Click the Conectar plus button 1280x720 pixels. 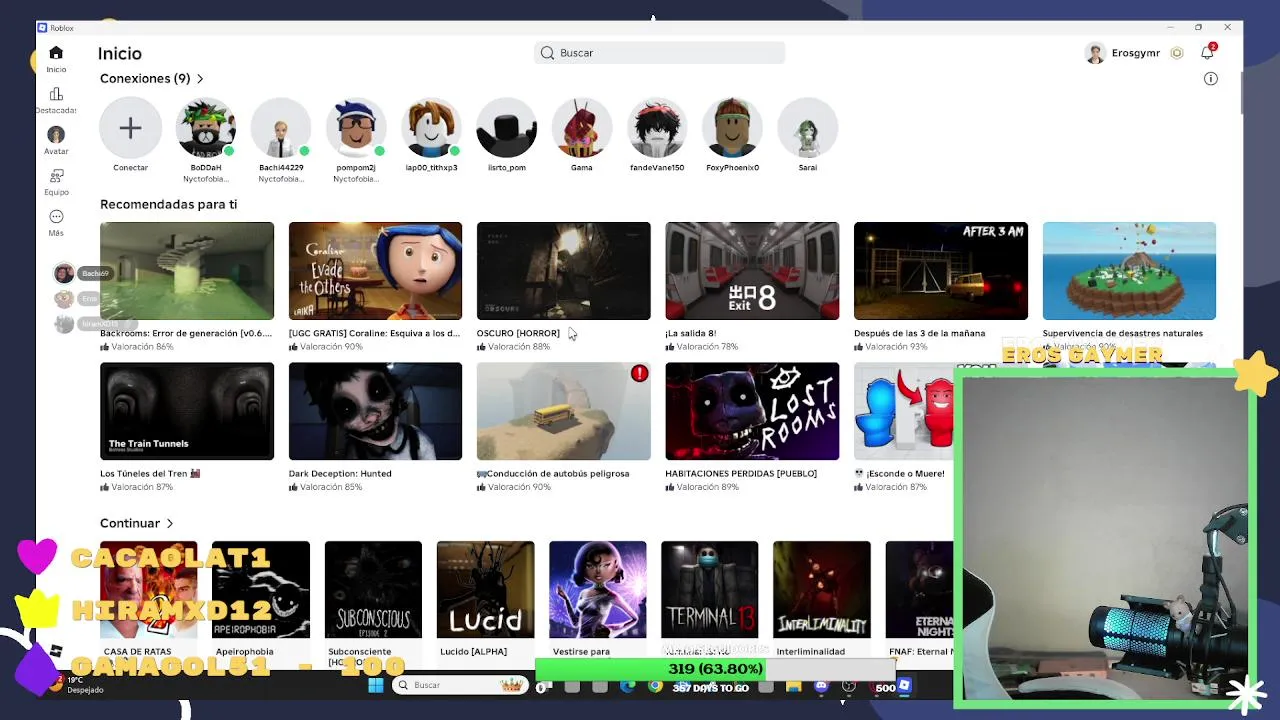(130, 128)
